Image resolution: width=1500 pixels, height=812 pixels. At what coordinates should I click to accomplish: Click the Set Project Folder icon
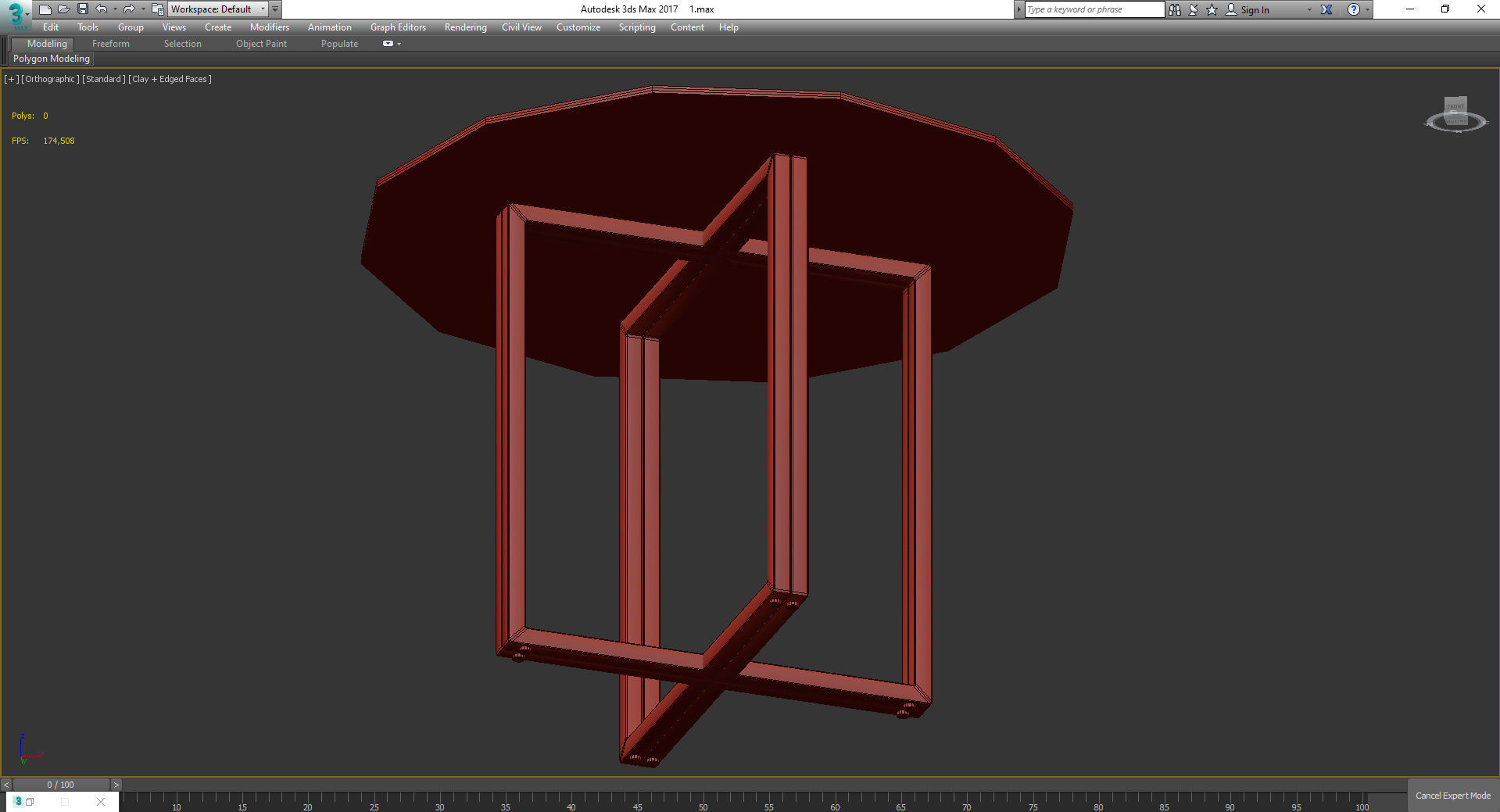click(x=157, y=9)
